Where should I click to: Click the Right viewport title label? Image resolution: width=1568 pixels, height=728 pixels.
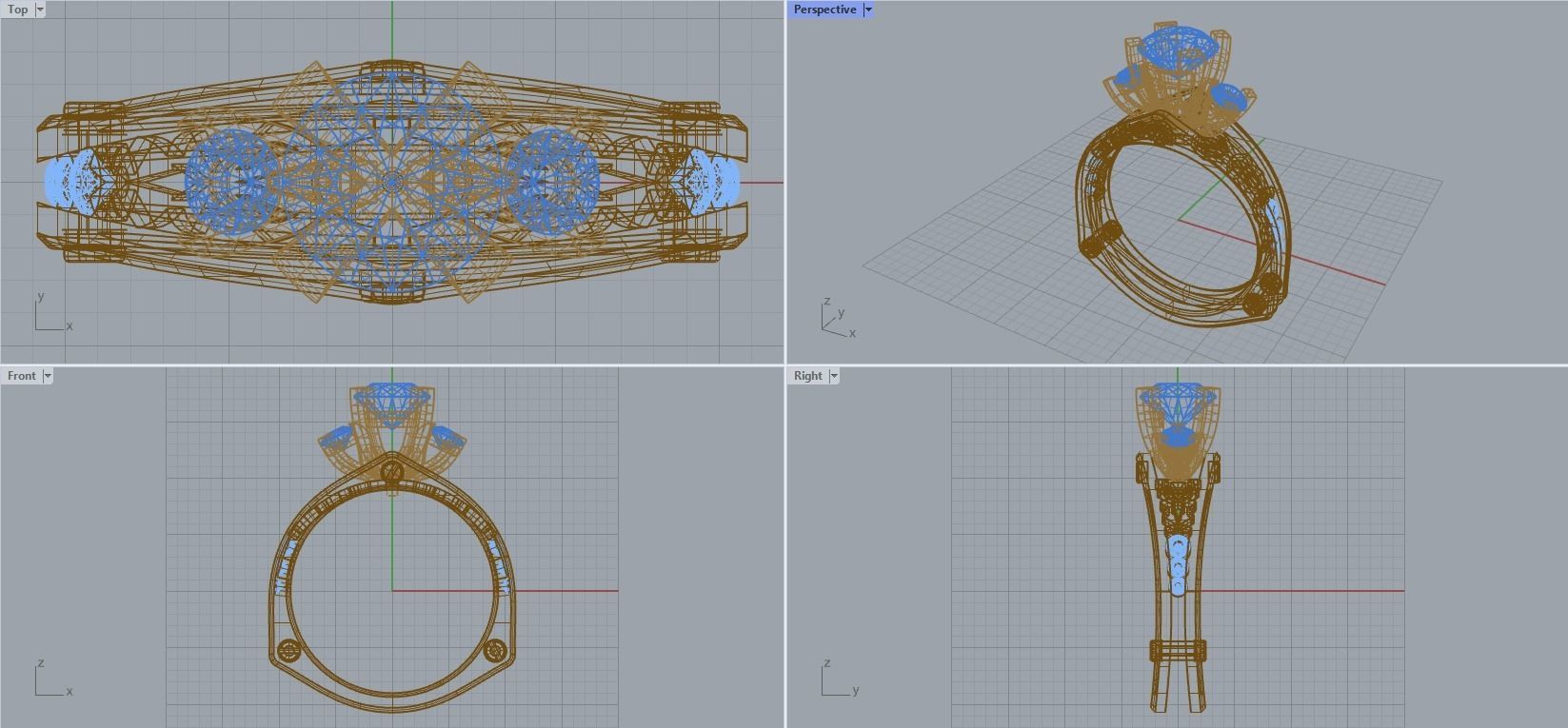pyautogui.click(x=807, y=376)
